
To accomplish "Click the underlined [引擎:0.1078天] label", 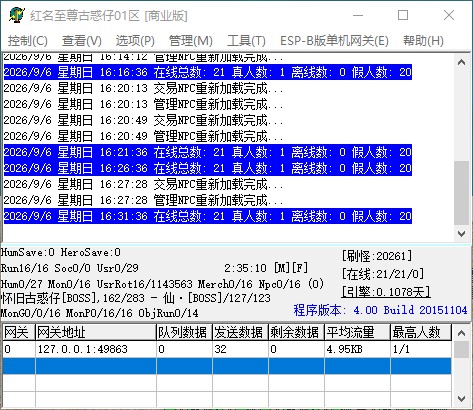I will click(386, 292).
